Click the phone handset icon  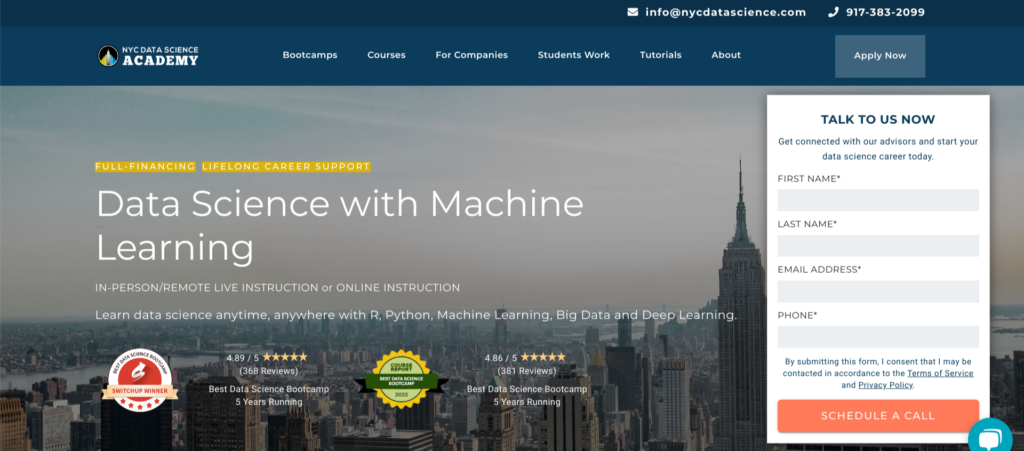[x=833, y=12]
